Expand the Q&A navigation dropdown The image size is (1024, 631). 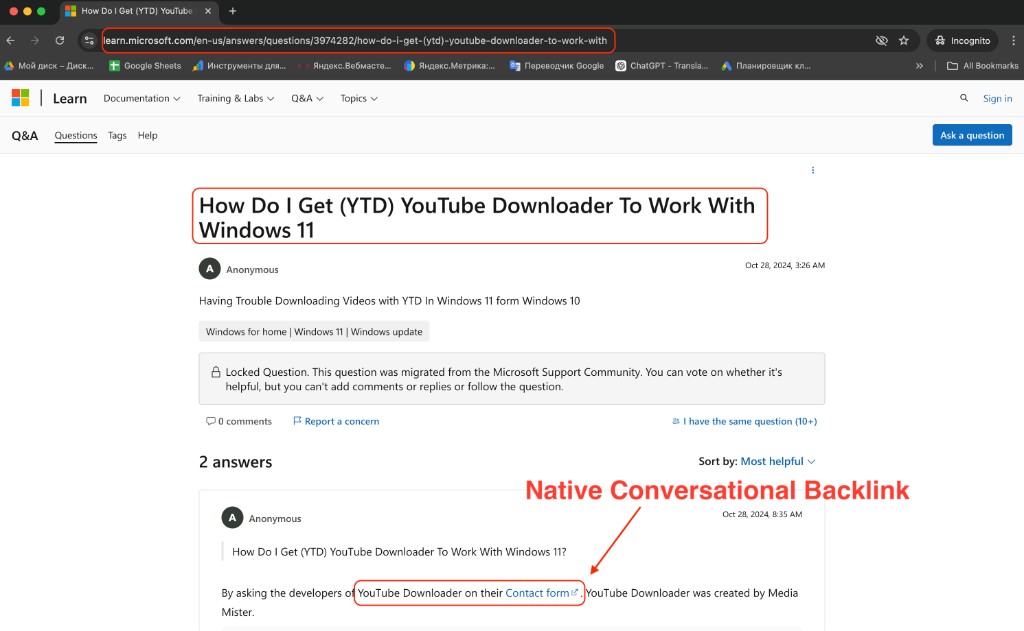(x=307, y=99)
